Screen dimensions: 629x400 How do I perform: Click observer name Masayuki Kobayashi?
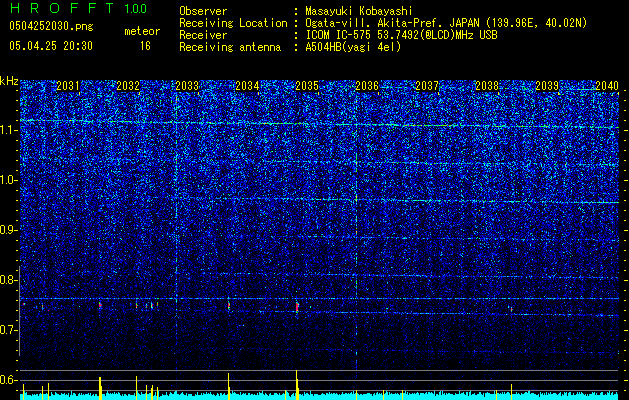(x=359, y=11)
